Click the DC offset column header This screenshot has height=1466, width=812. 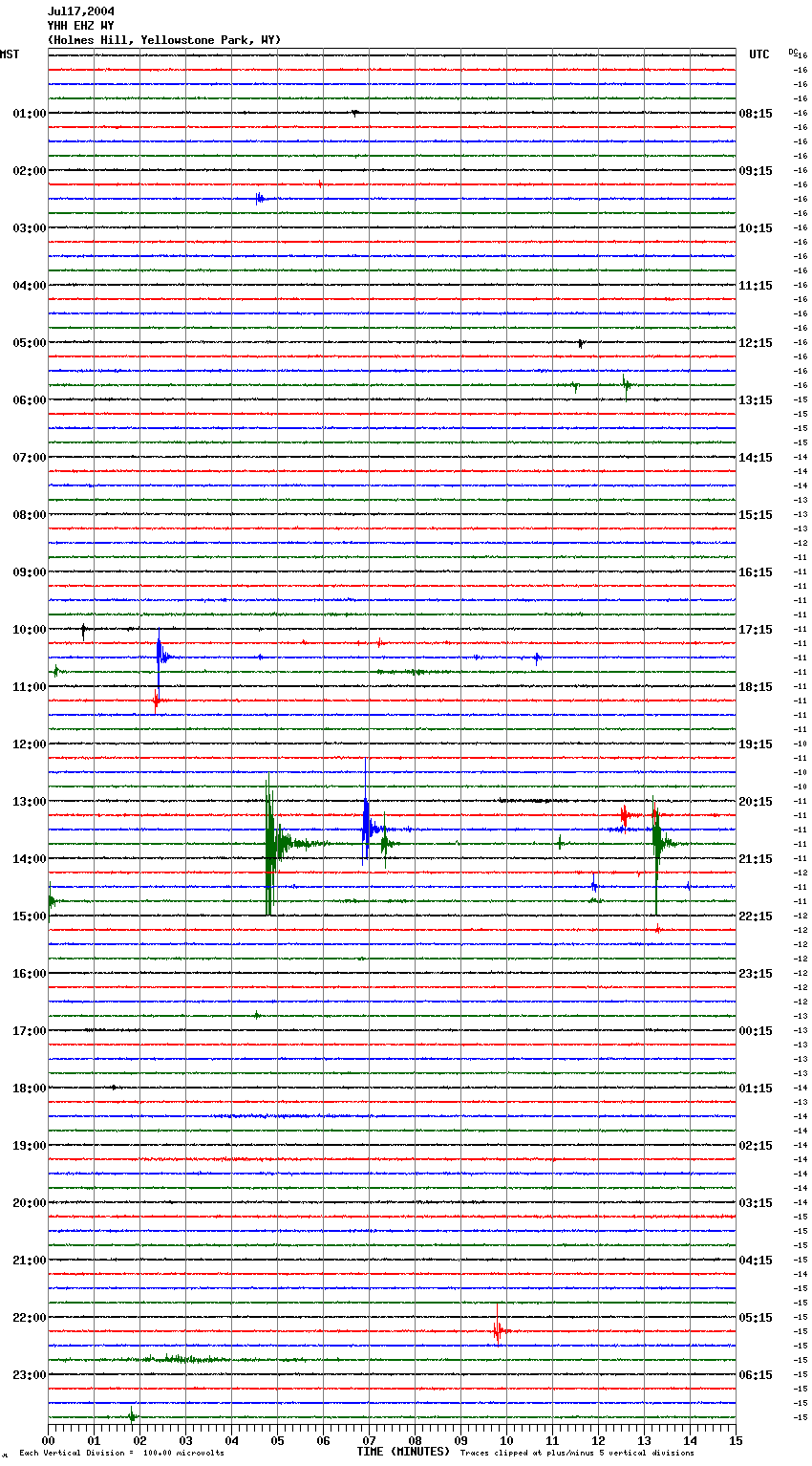792,52
